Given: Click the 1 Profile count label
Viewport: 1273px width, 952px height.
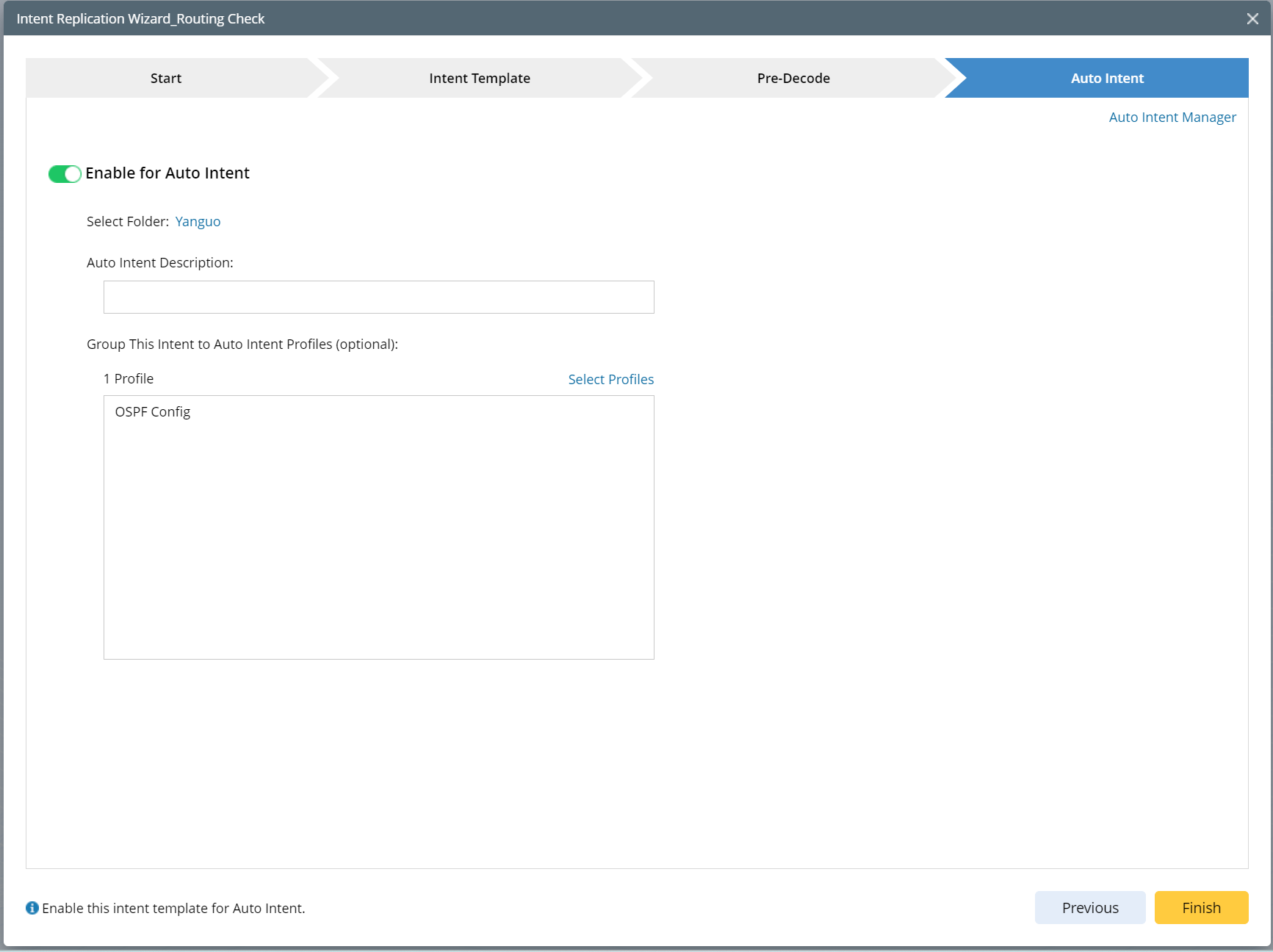Looking at the screenshot, I should (129, 379).
